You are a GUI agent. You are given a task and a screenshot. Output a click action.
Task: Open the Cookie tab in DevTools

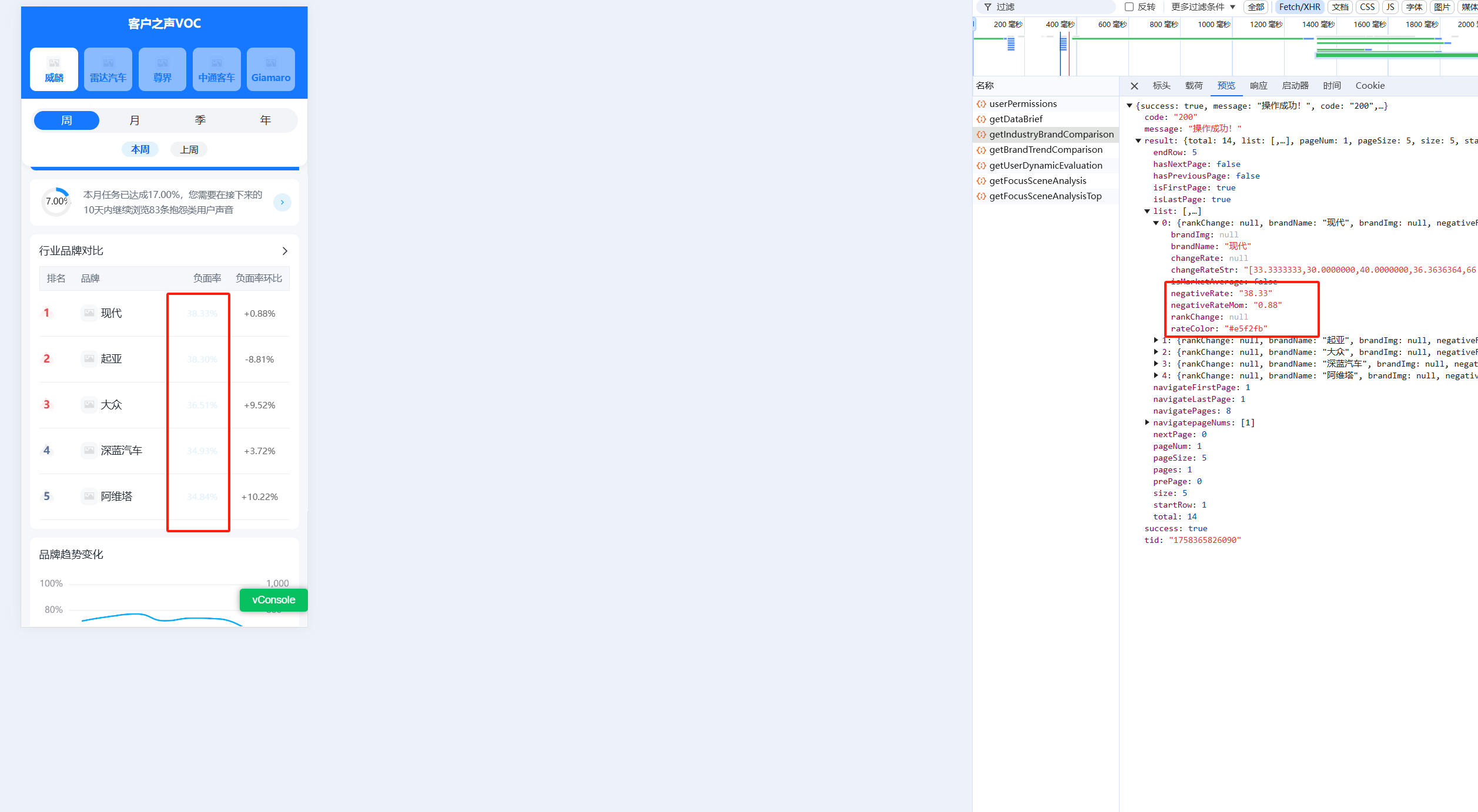coord(1370,86)
